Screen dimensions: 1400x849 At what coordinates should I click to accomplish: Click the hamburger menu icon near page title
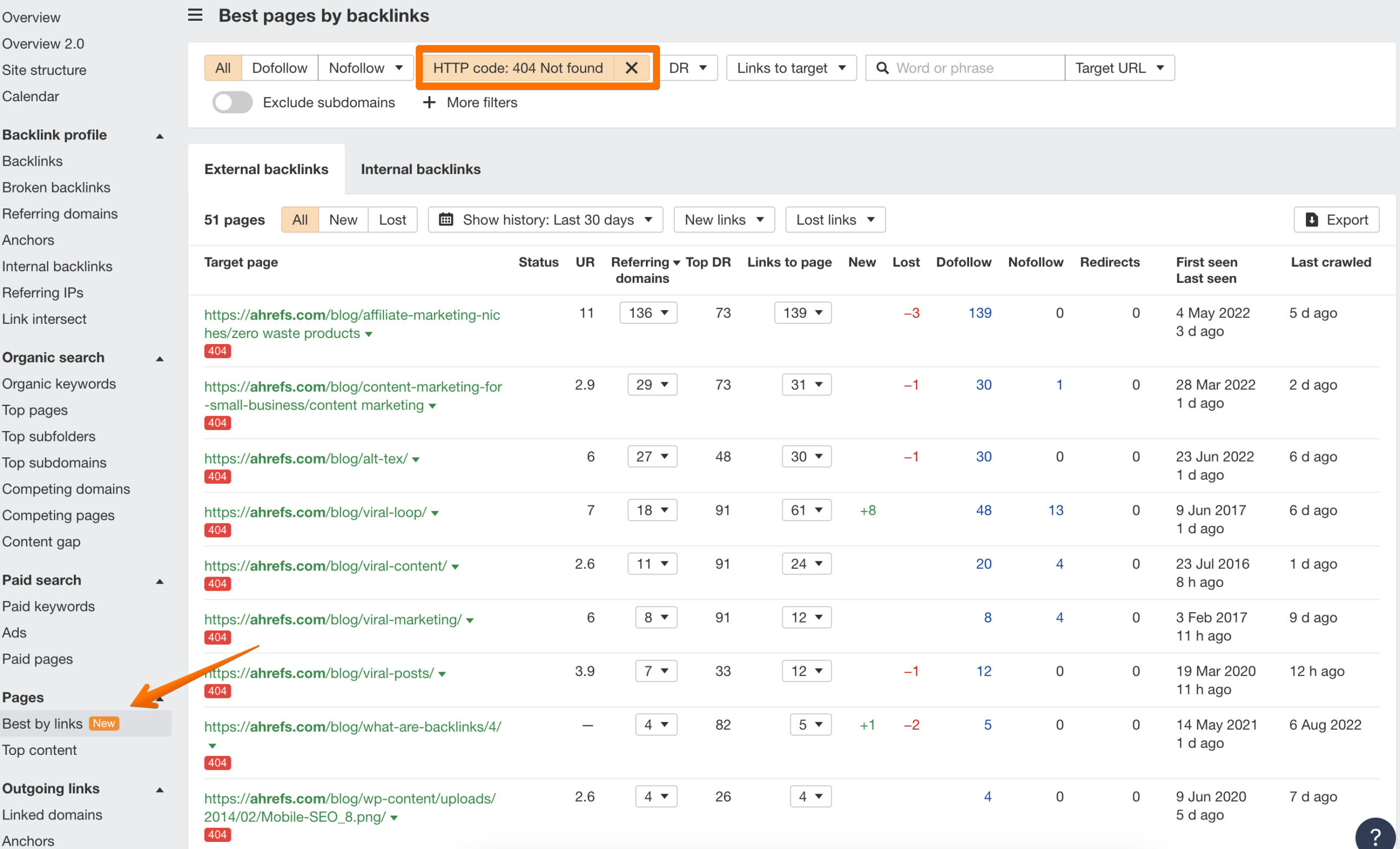pos(195,15)
